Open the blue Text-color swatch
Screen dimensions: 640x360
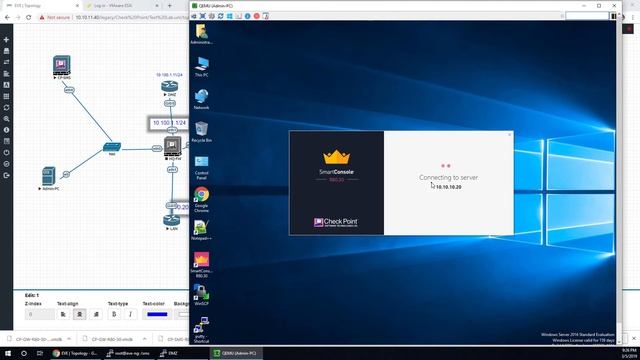[x=157, y=314]
